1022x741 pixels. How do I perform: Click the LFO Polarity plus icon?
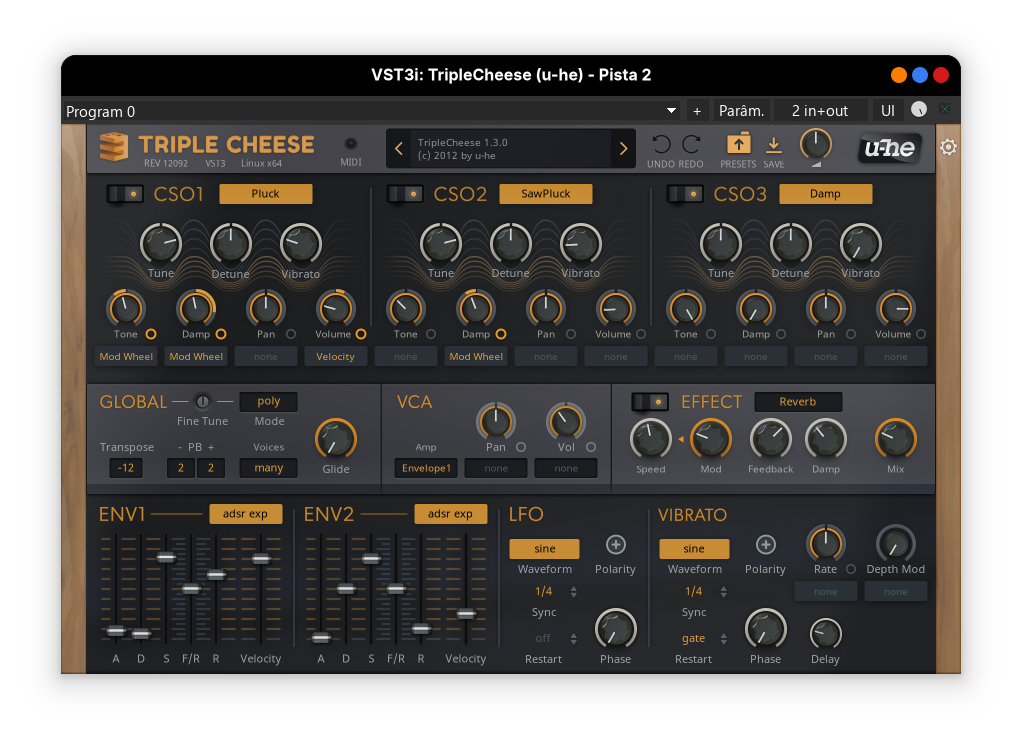pos(615,544)
